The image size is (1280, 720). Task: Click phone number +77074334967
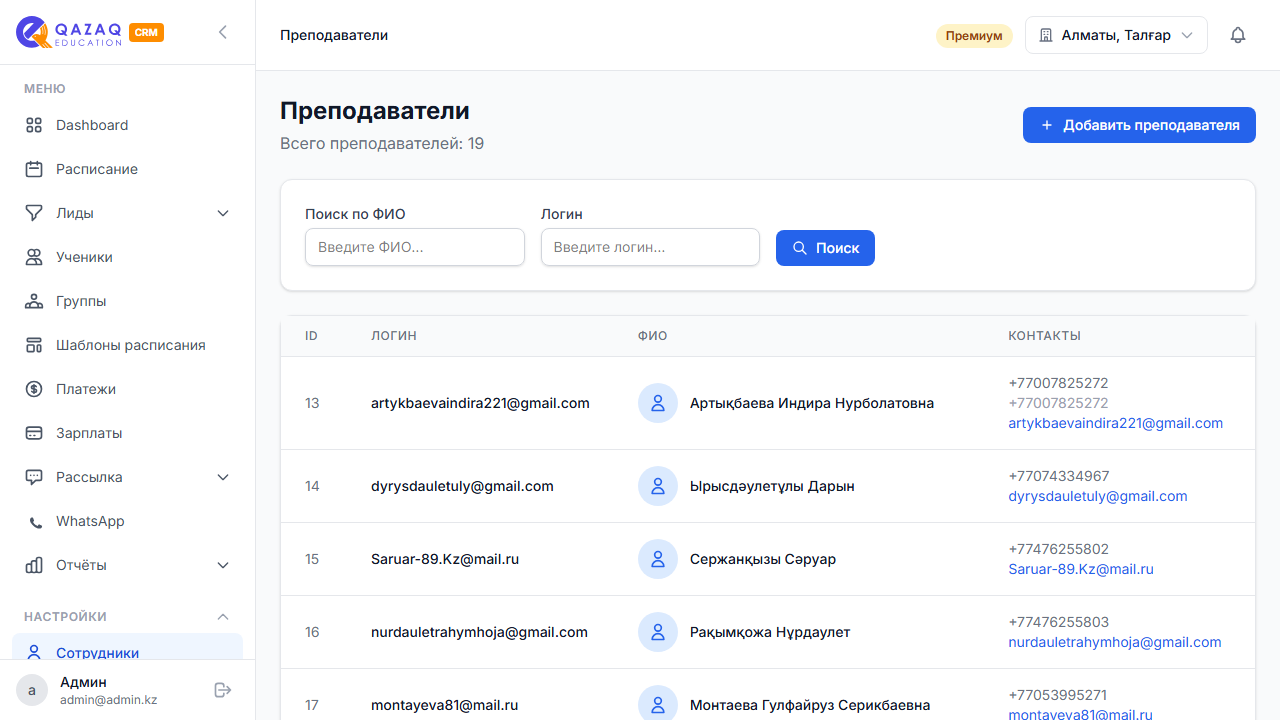point(1058,476)
